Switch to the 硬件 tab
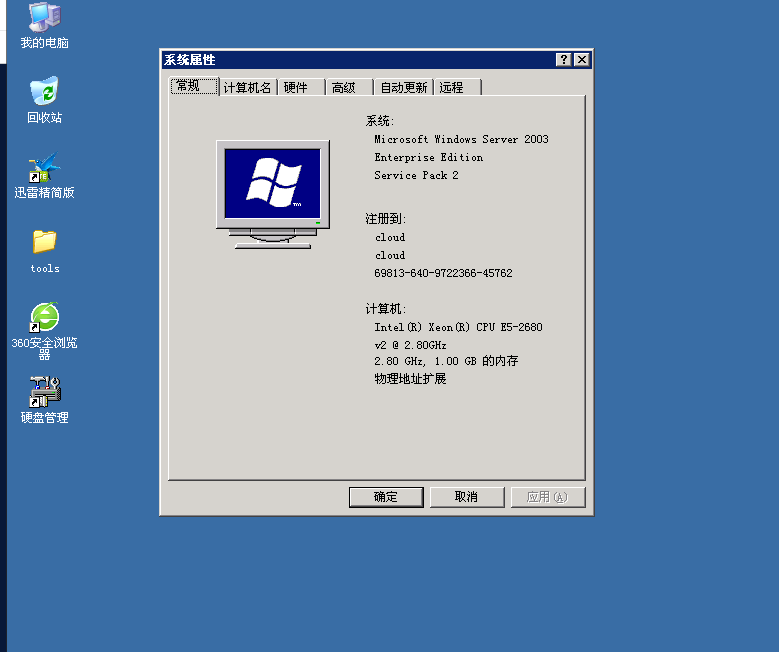The image size is (779, 652). 296,88
